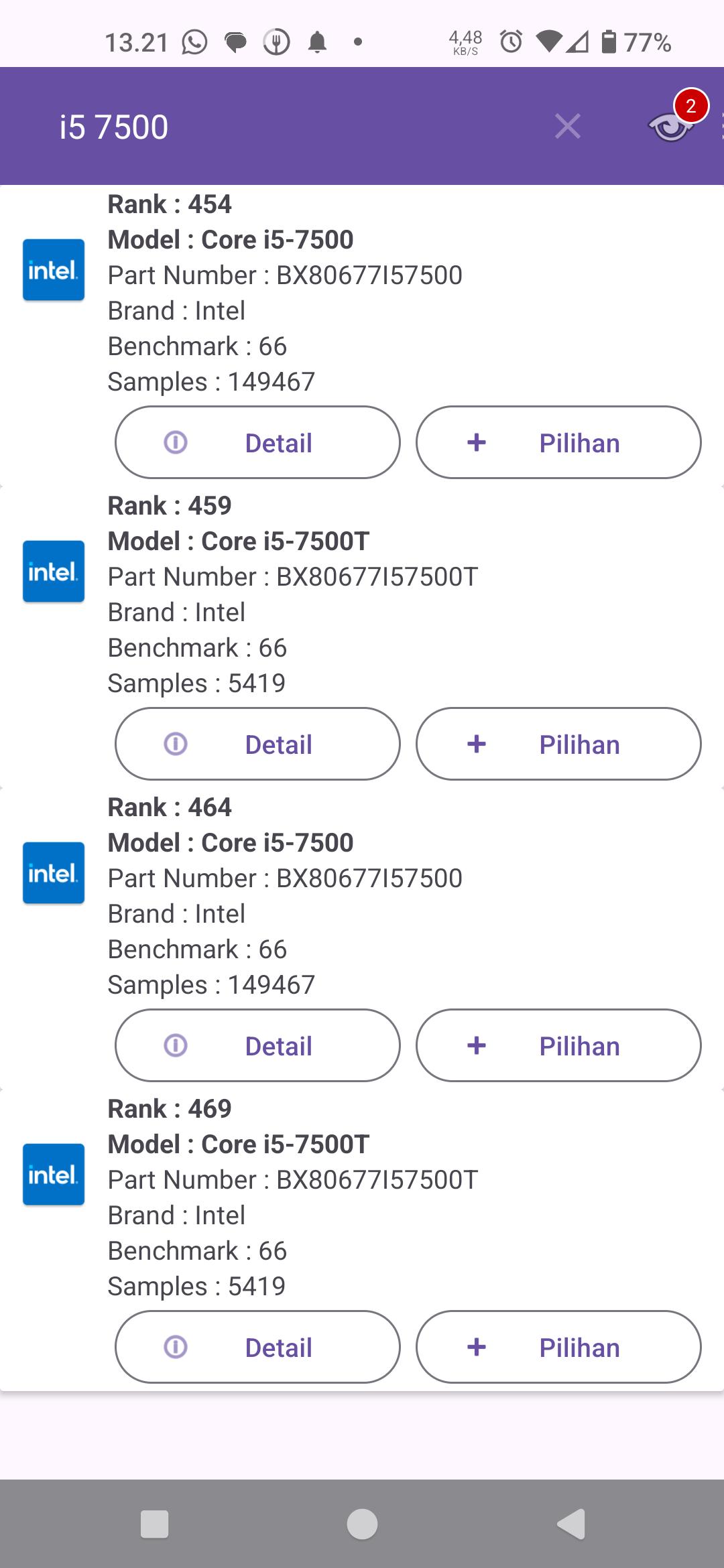Open Detail for rank 454 Core i5-7500
The image size is (724, 1568).
[x=257, y=442]
